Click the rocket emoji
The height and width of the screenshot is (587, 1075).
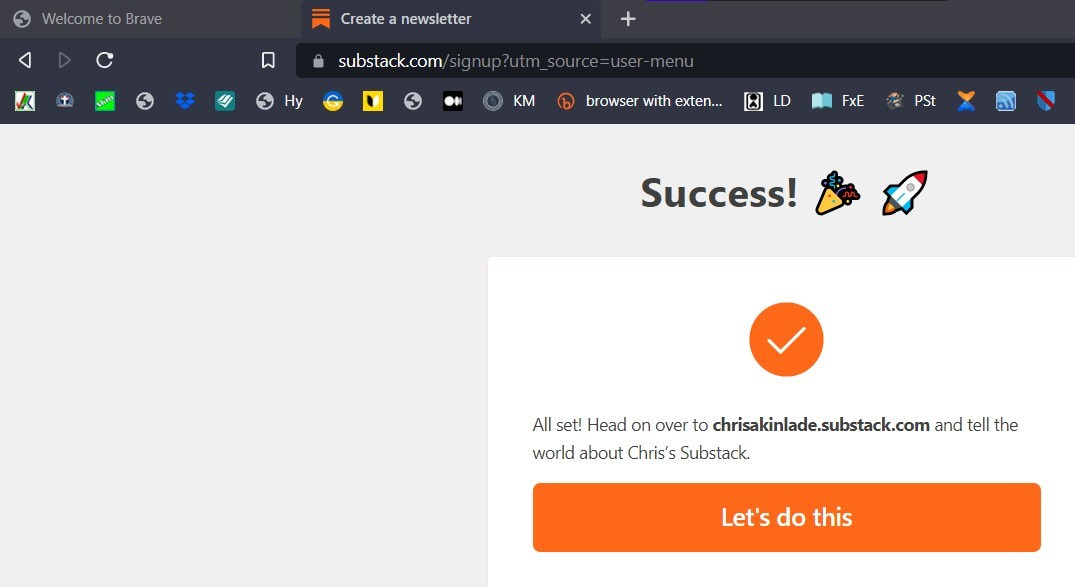coord(905,193)
